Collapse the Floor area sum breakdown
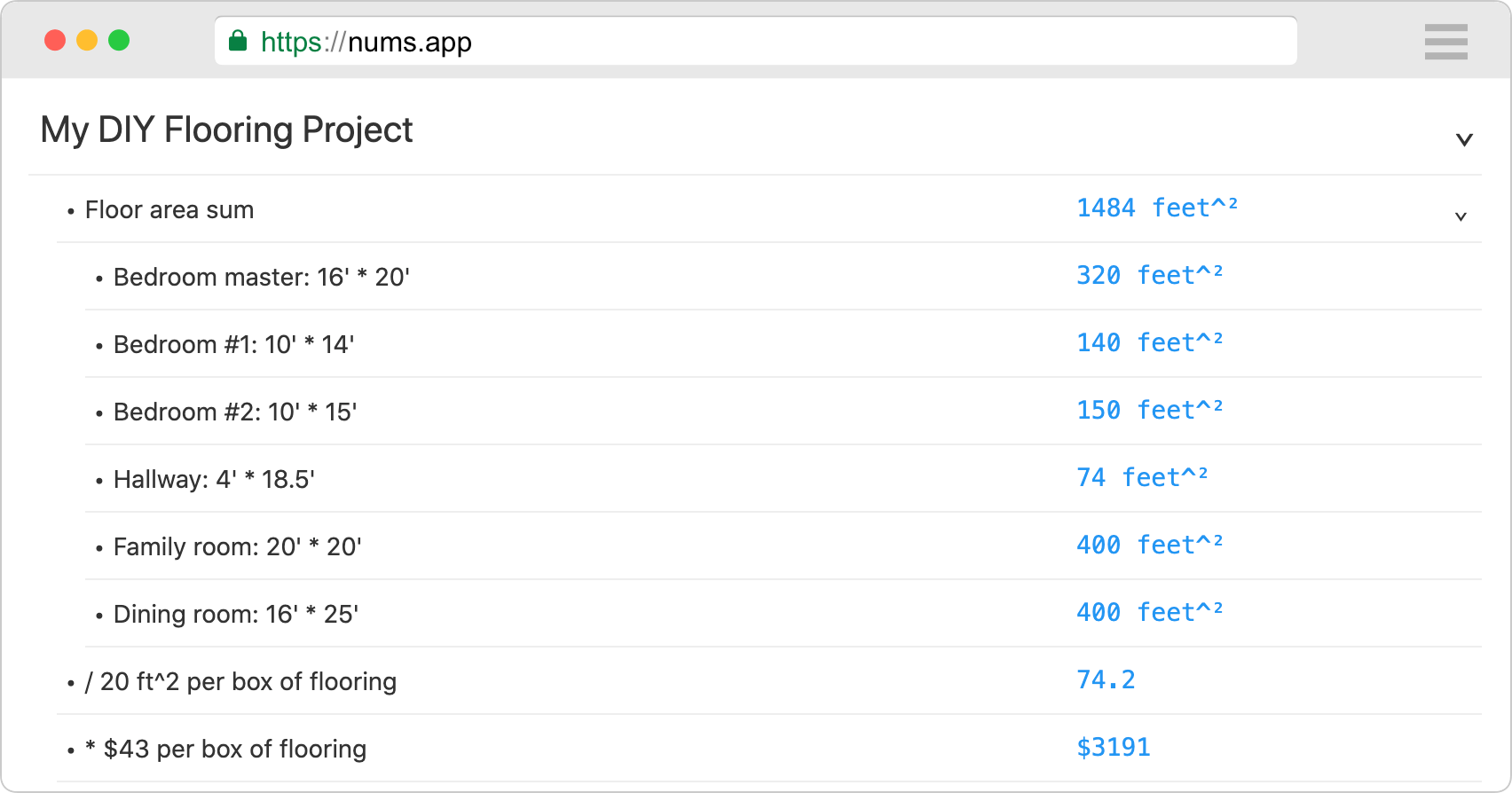Image resolution: width=1512 pixels, height=793 pixels. tap(1461, 216)
